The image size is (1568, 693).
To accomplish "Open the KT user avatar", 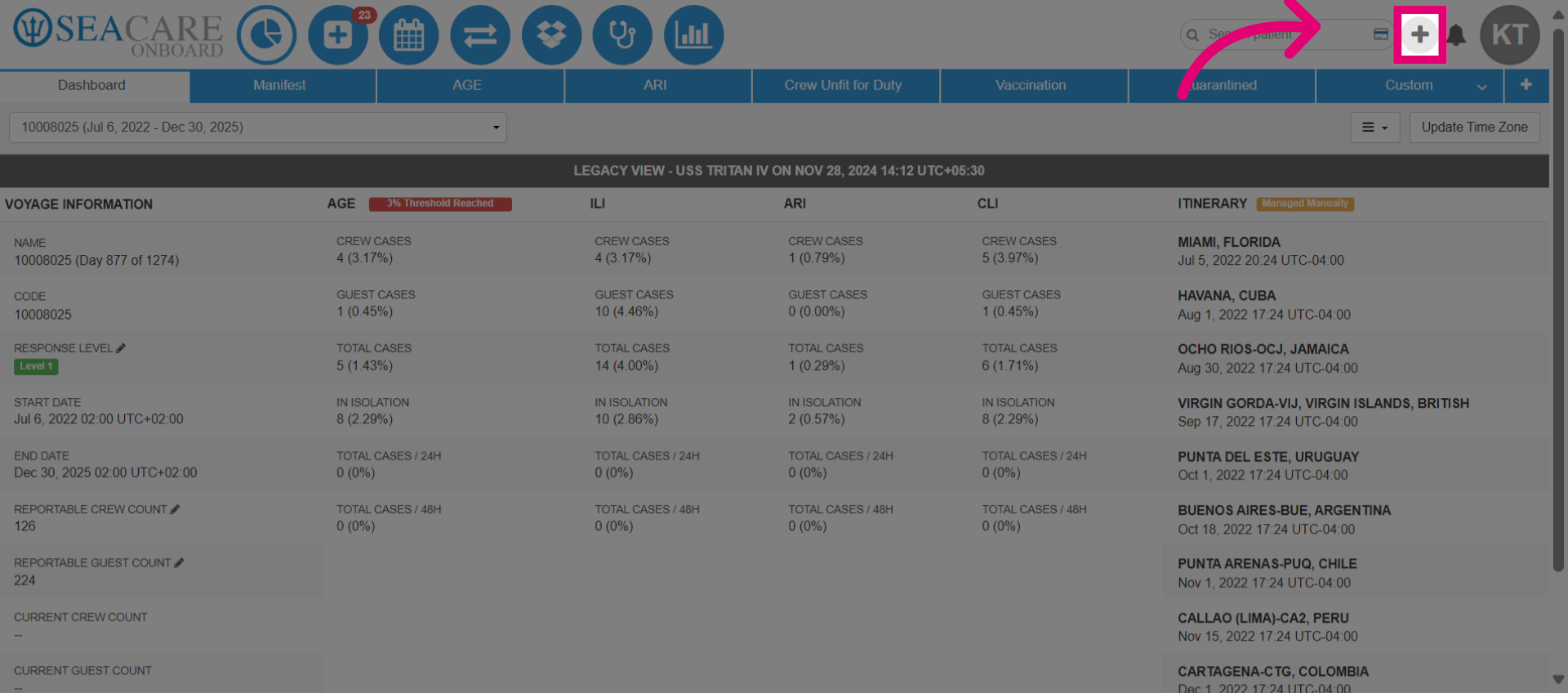I will [x=1510, y=35].
